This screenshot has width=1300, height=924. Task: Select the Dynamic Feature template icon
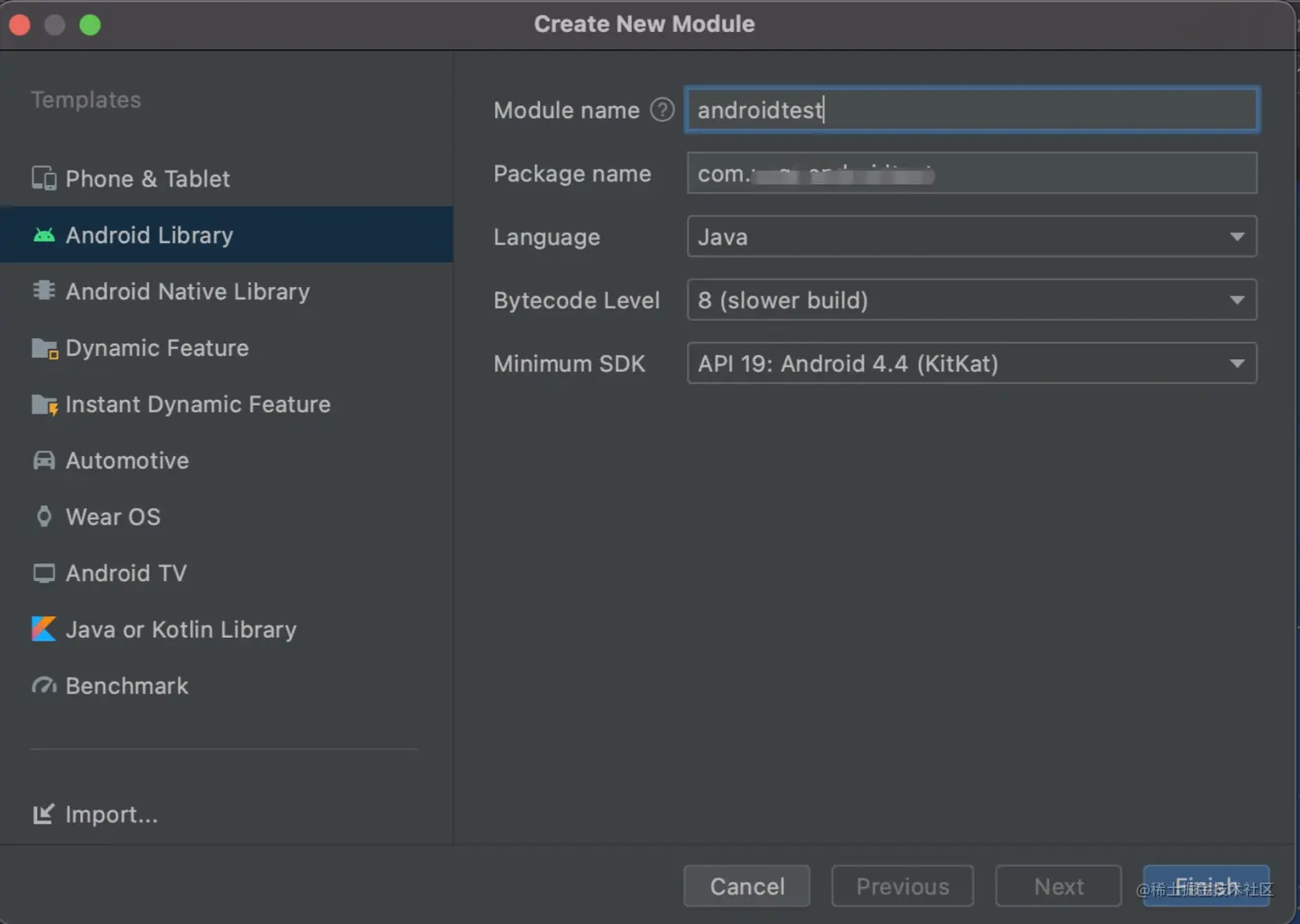(x=44, y=348)
